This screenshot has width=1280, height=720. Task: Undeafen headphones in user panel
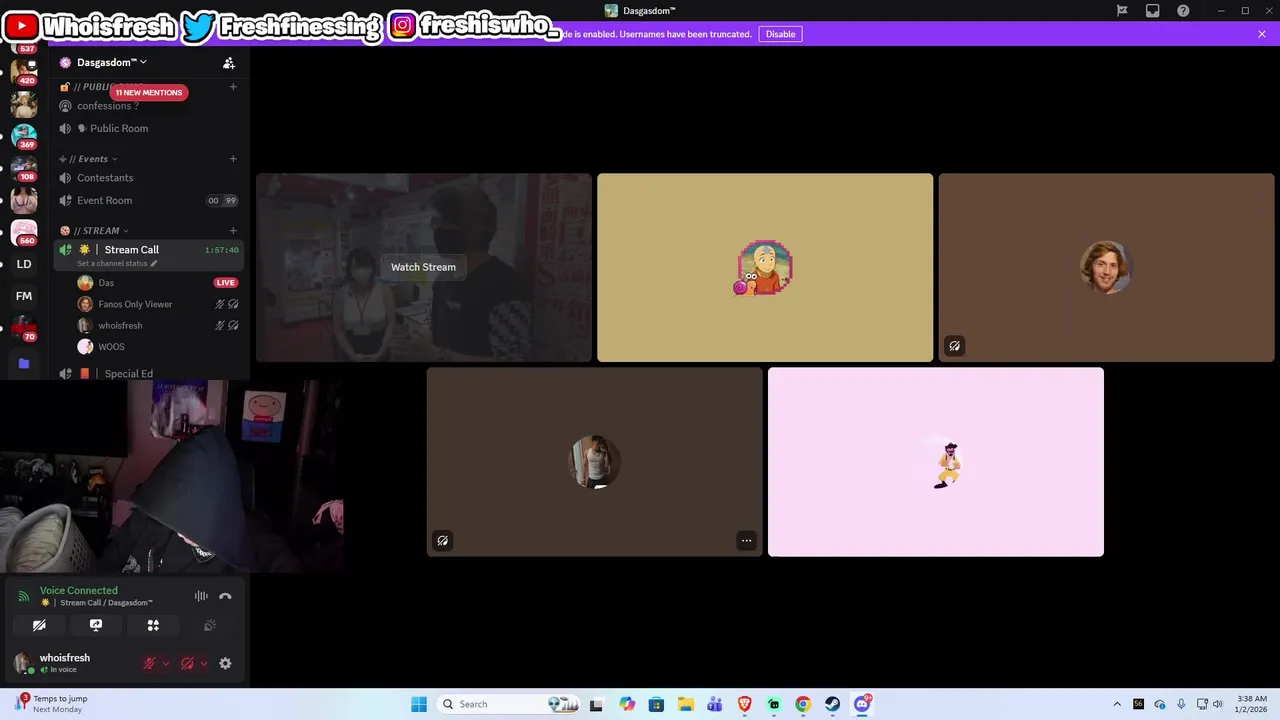187,663
